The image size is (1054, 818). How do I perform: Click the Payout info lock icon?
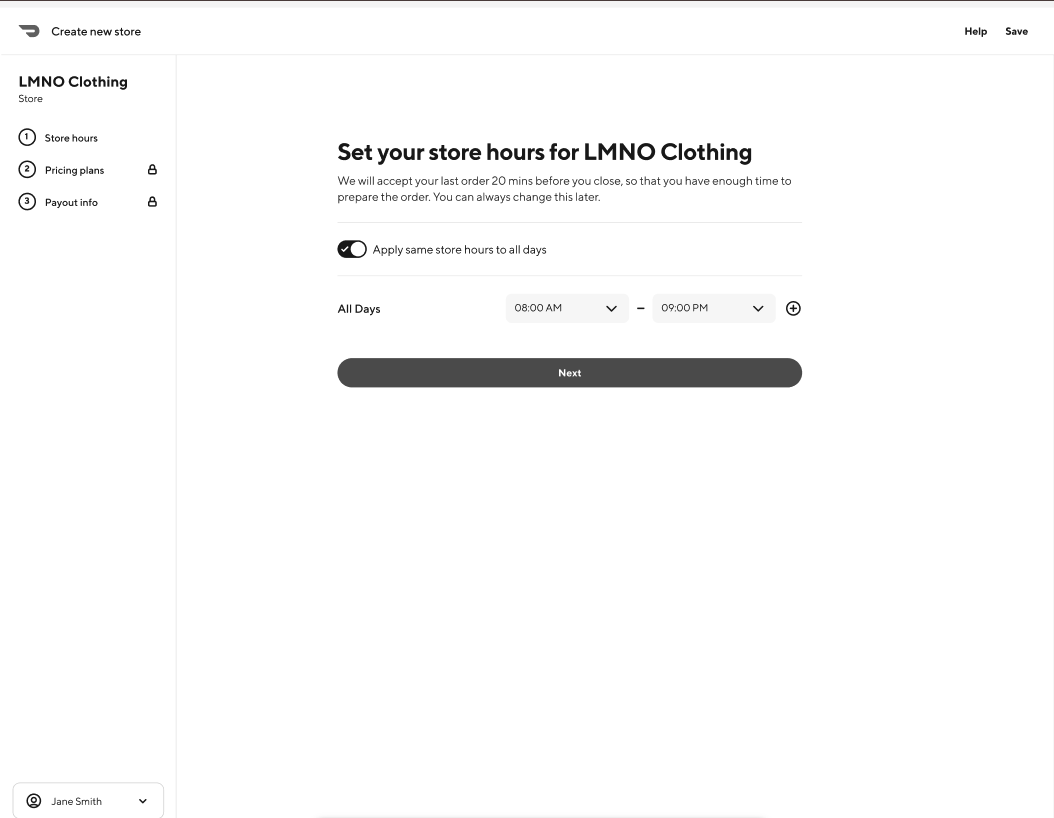[152, 202]
